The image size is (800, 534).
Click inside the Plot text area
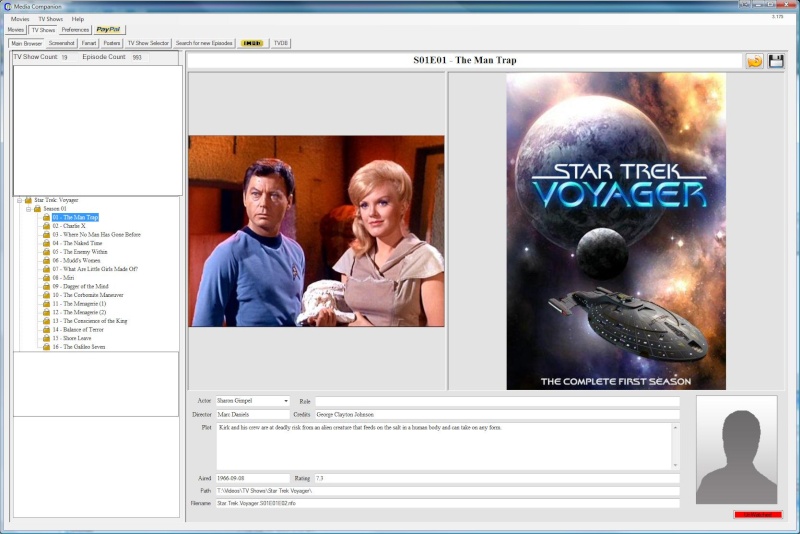(x=444, y=446)
